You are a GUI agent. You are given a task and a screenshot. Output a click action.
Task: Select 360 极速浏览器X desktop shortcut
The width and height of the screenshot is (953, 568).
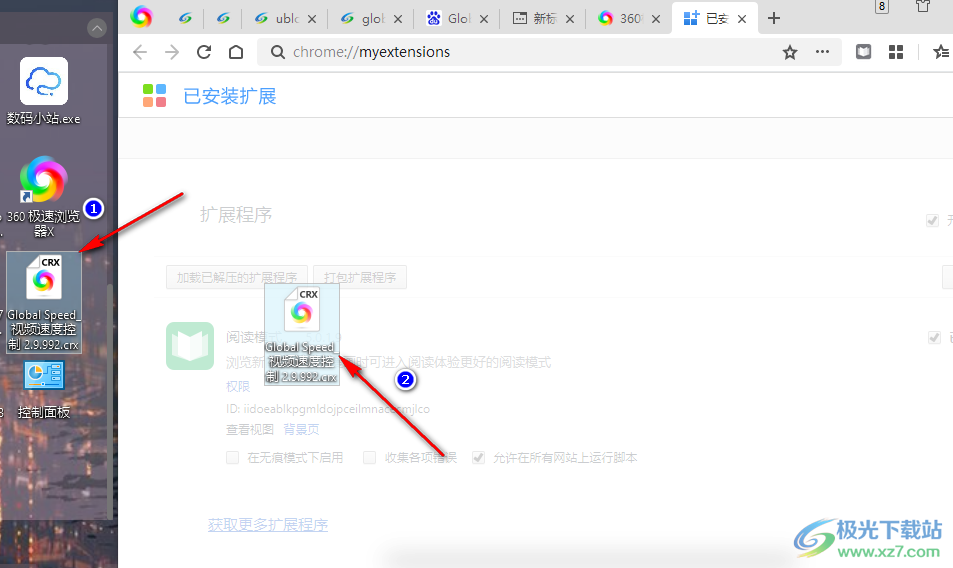point(43,197)
